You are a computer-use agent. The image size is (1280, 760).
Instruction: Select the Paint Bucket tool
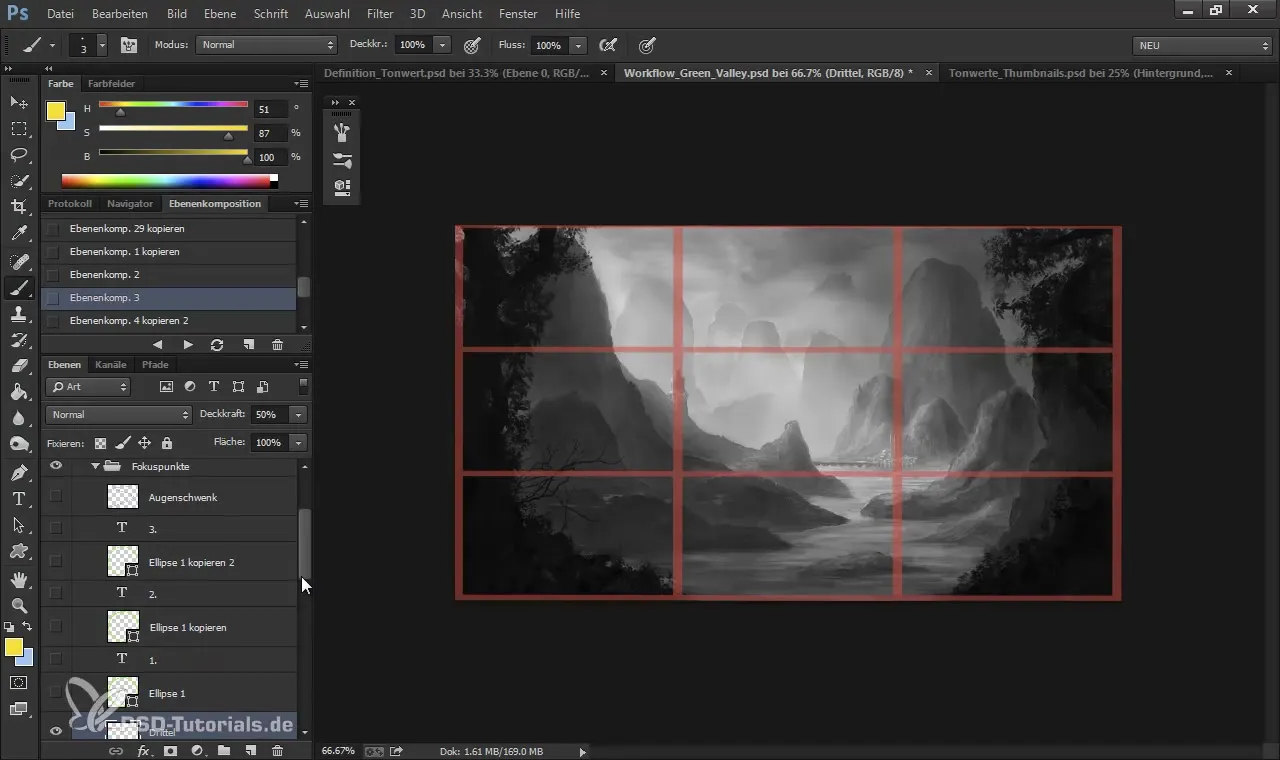(19, 392)
